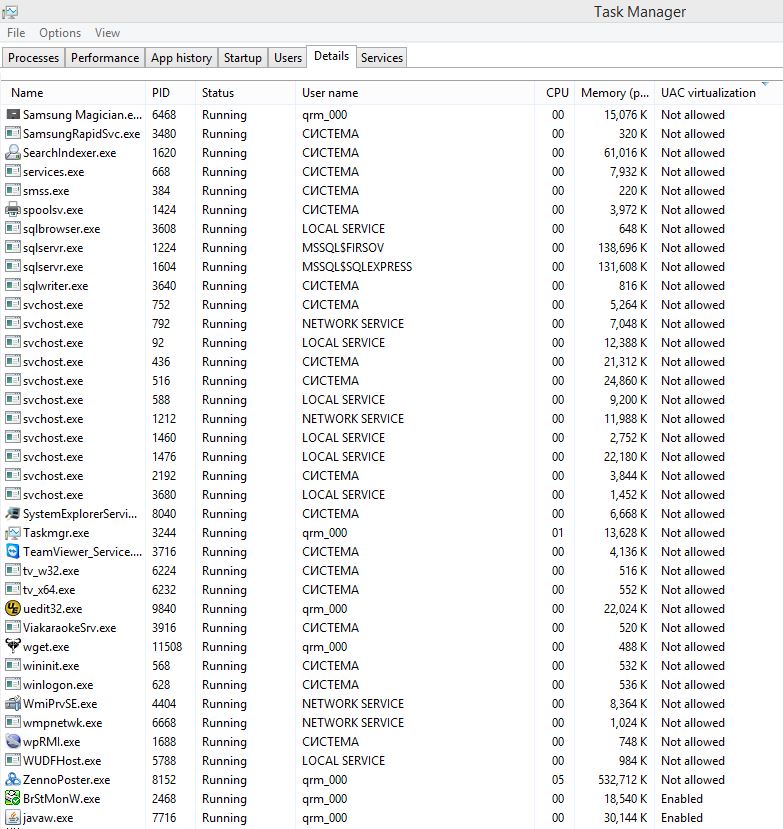
Task: Click memory value 138,696 K
Action: click(622, 247)
